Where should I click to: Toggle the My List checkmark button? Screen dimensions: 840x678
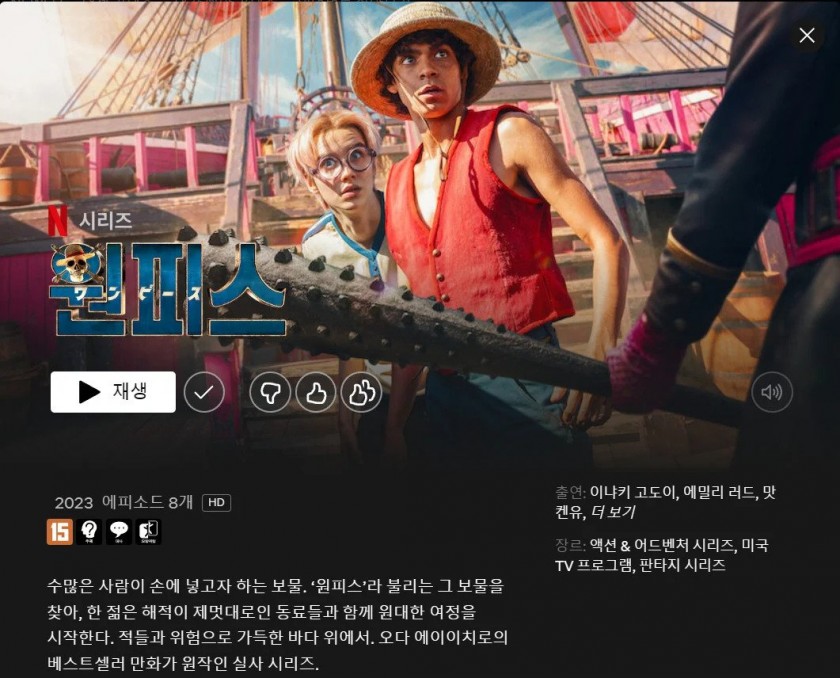pos(204,392)
